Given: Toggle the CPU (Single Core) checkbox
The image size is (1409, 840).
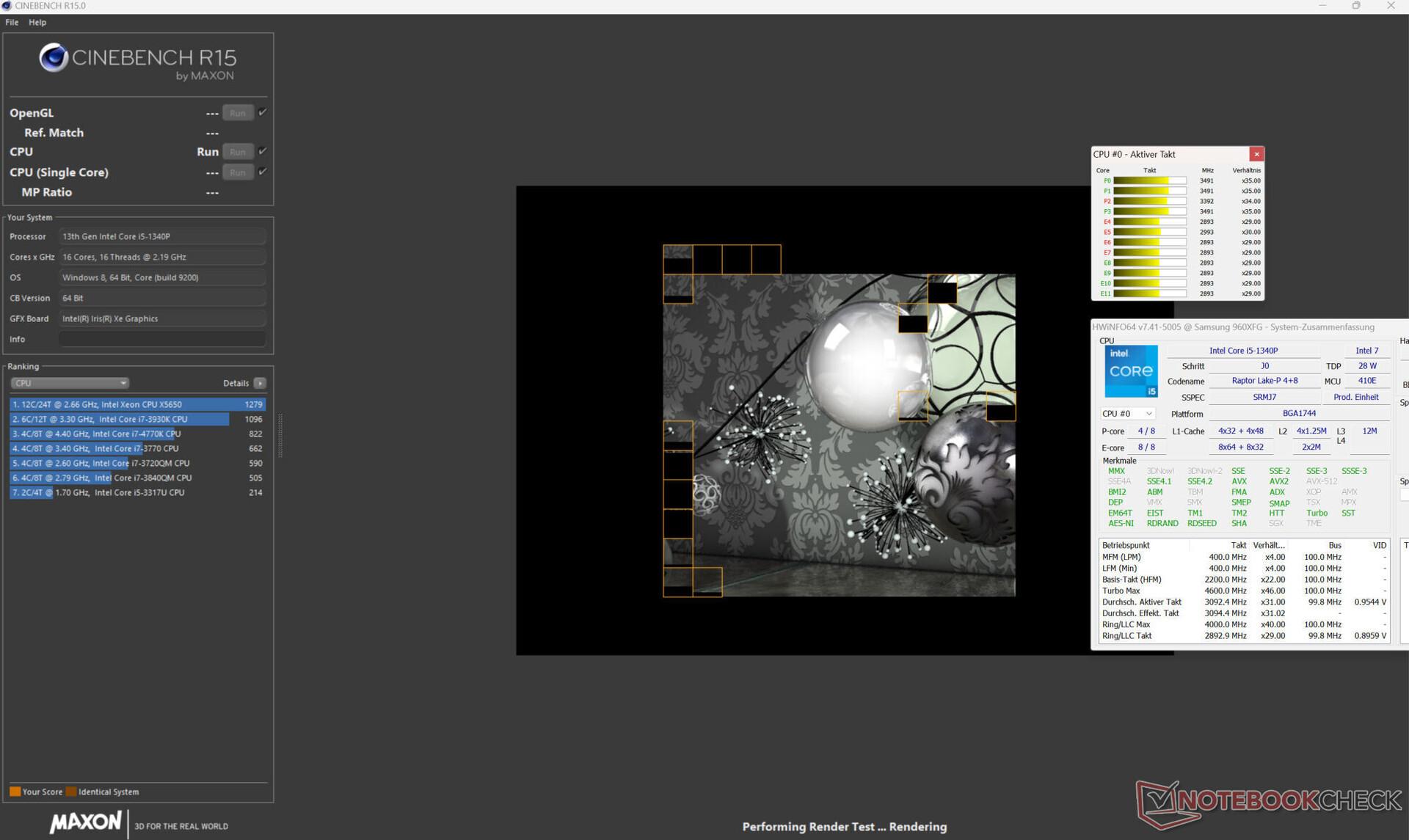Looking at the screenshot, I should (263, 172).
